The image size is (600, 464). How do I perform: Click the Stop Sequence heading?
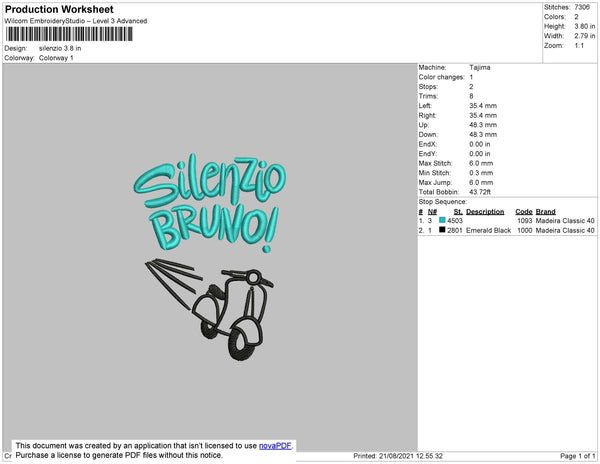(x=443, y=202)
